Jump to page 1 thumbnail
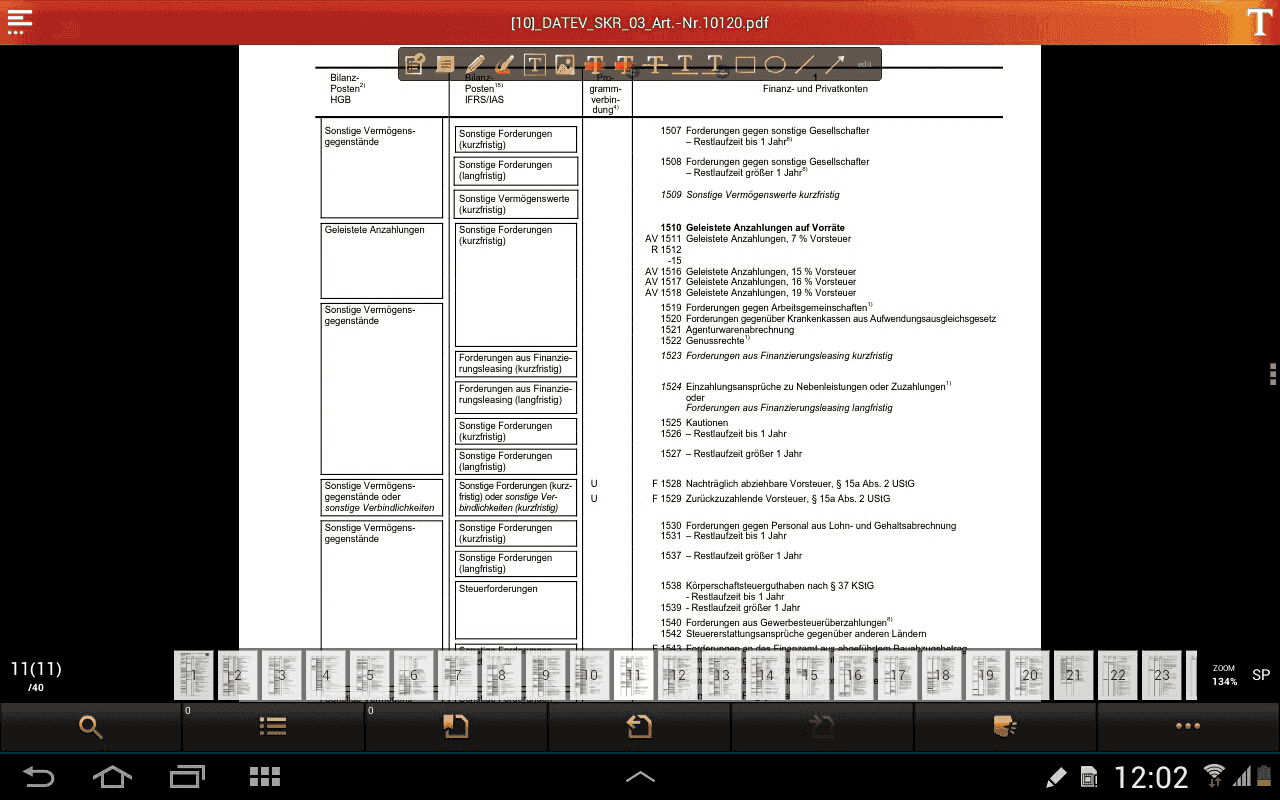Viewport: 1280px width, 800px height. (194, 676)
